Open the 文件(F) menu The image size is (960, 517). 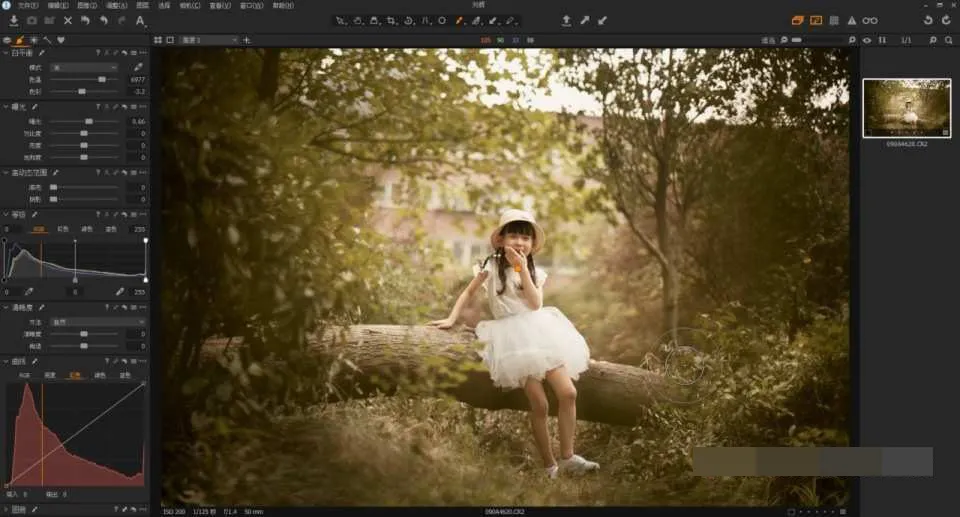pyautogui.click(x=28, y=6)
